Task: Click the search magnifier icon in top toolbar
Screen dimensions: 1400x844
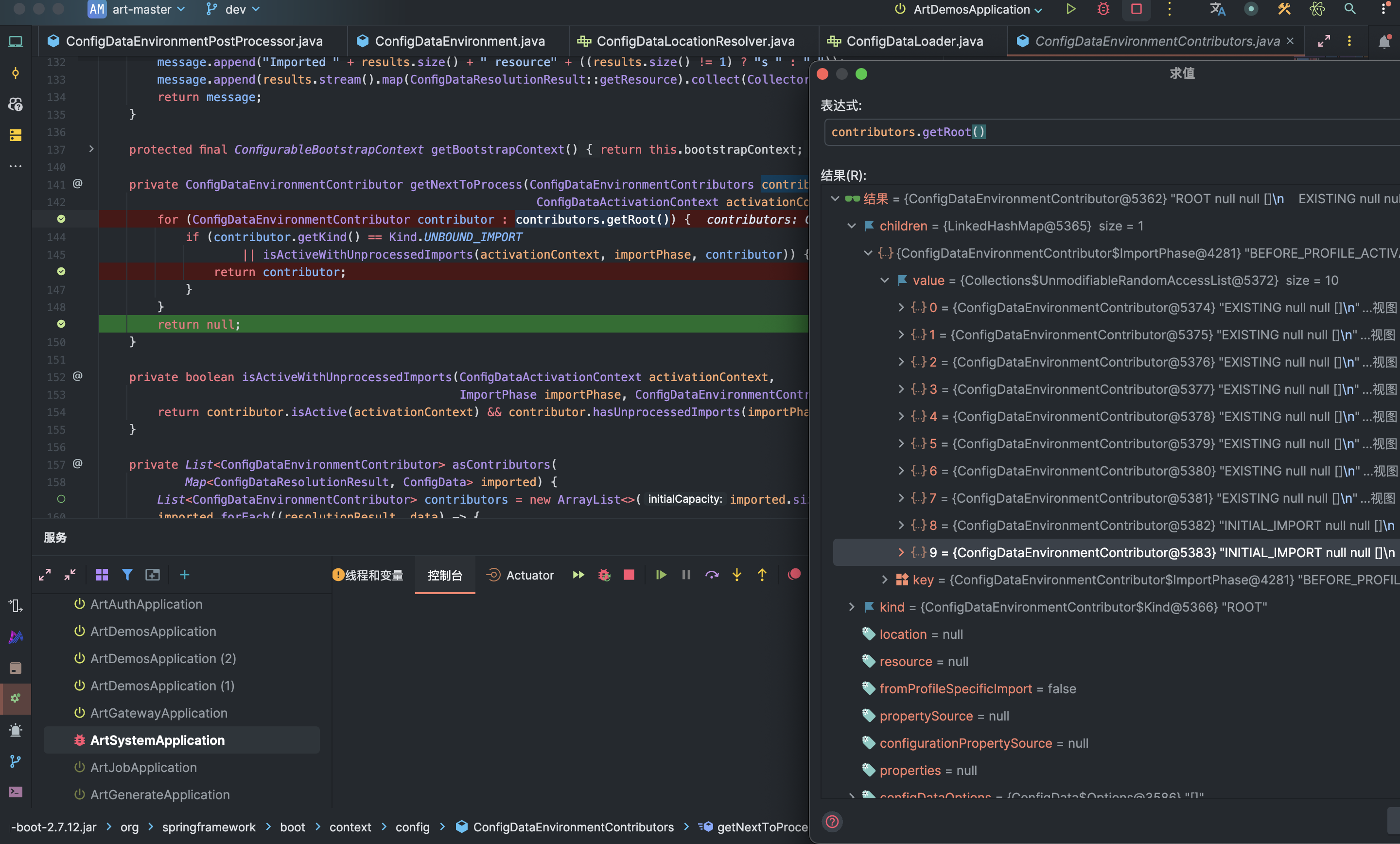Action: [x=1349, y=9]
